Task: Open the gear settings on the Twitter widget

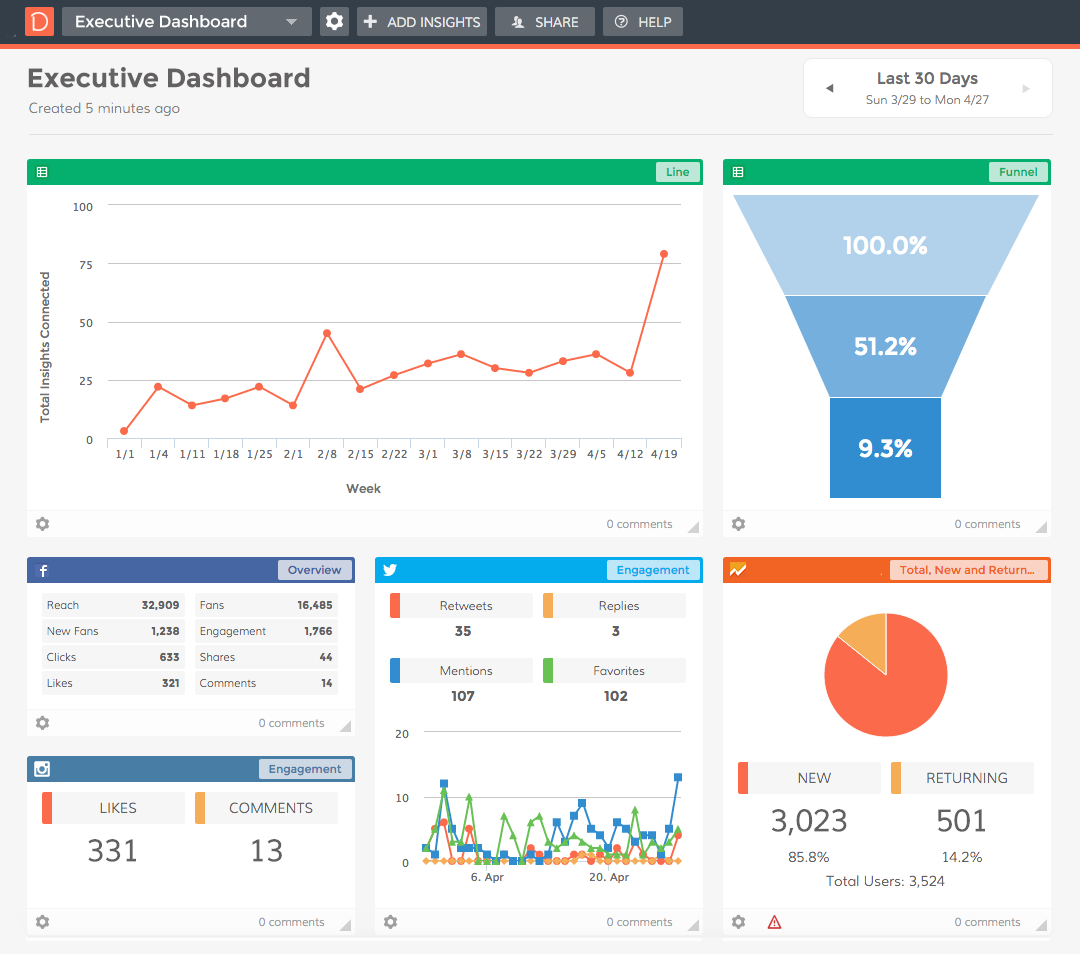Action: [390, 921]
